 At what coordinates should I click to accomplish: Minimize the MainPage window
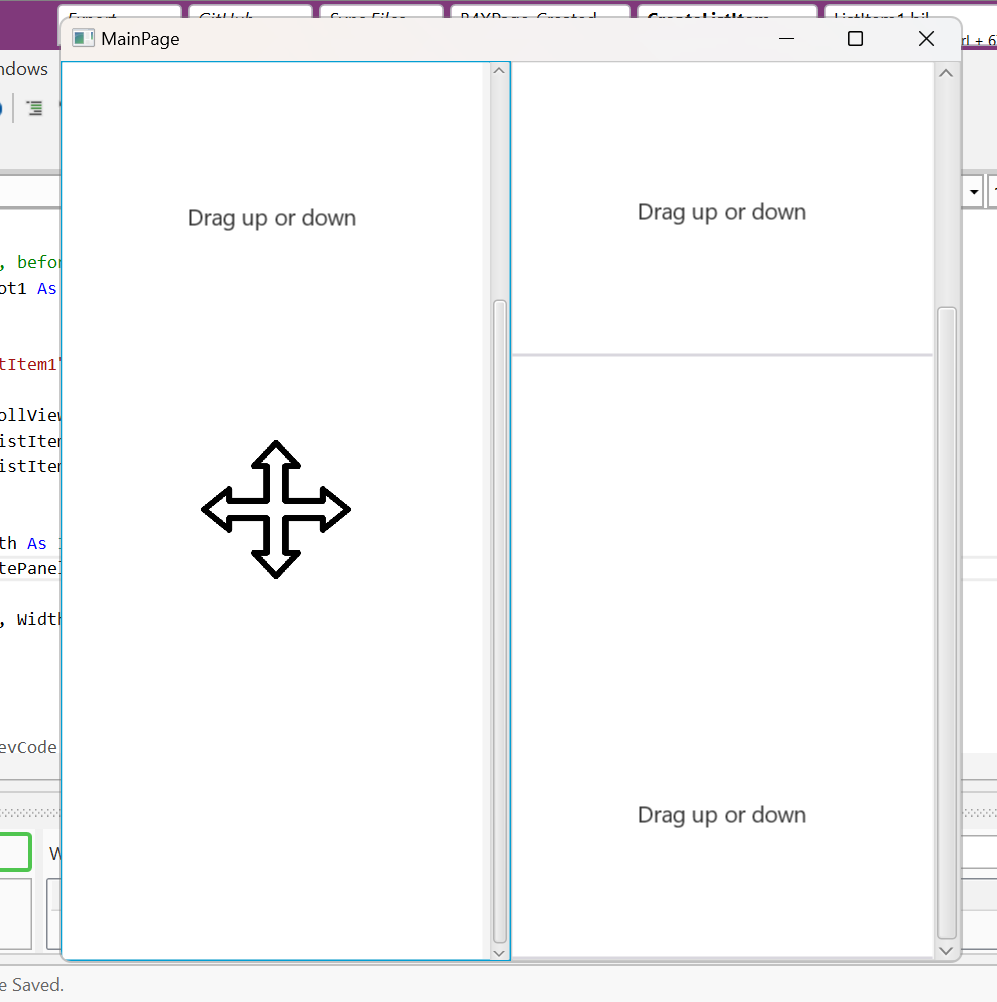click(x=787, y=39)
